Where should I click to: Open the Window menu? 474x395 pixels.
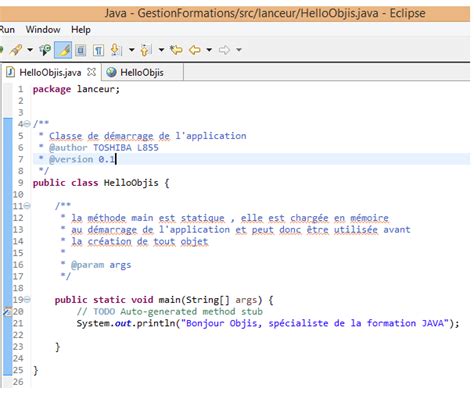[x=43, y=30]
